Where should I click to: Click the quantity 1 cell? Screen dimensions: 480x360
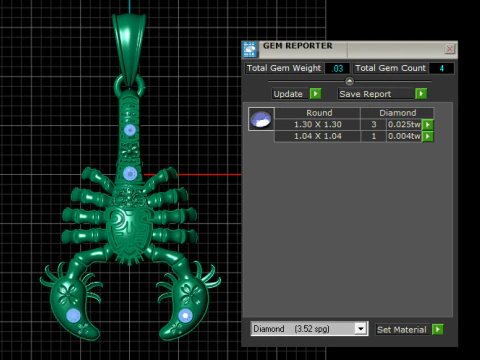pos(374,136)
